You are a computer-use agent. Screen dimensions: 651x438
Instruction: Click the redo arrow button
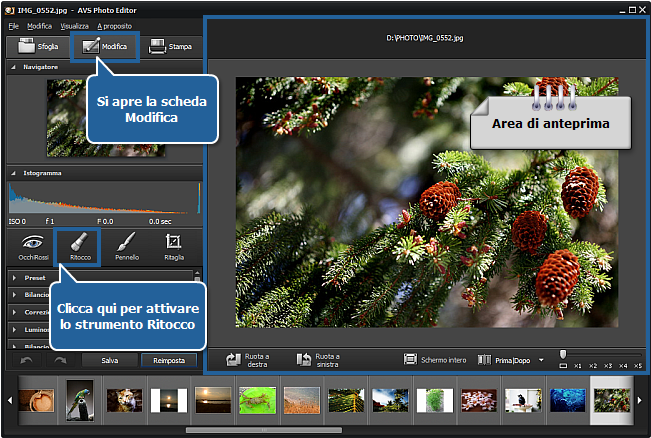[59, 360]
